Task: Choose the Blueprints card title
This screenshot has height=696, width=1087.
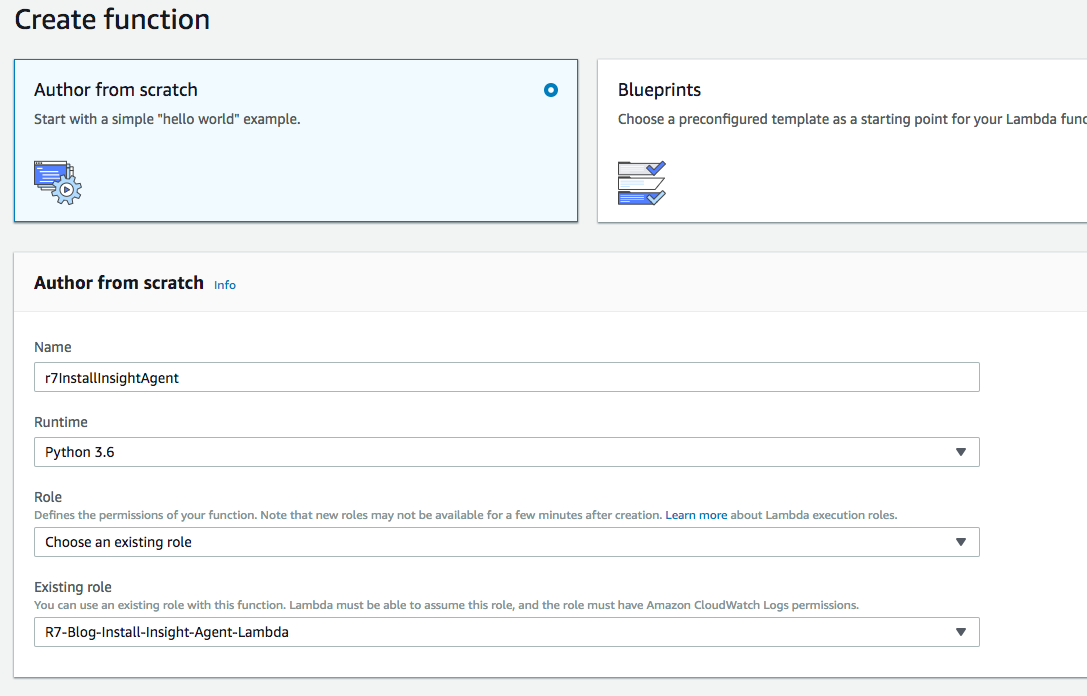Action: (x=659, y=90)
